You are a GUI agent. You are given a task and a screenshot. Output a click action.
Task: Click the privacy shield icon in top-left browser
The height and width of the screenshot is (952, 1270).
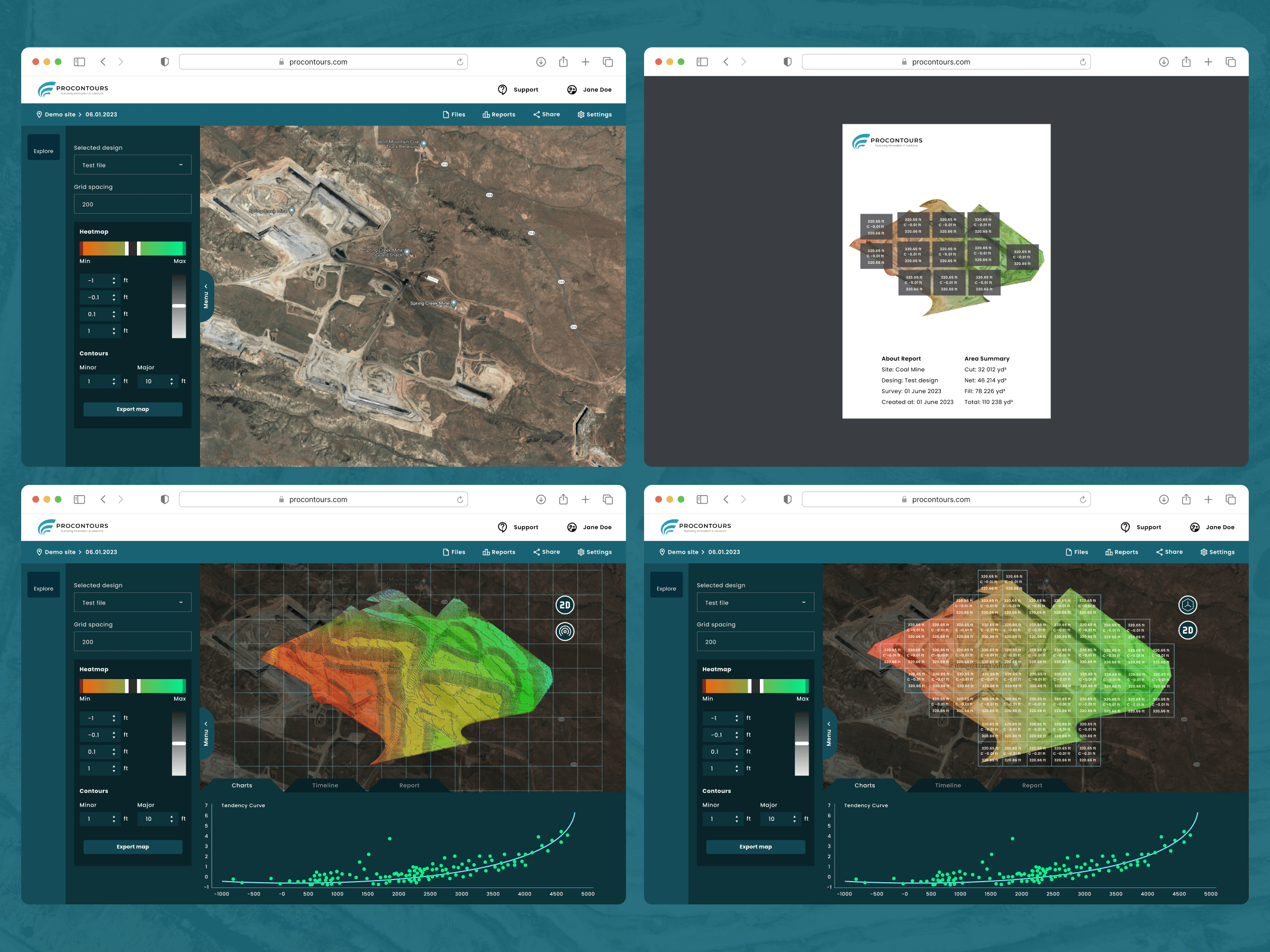(165, 61)
